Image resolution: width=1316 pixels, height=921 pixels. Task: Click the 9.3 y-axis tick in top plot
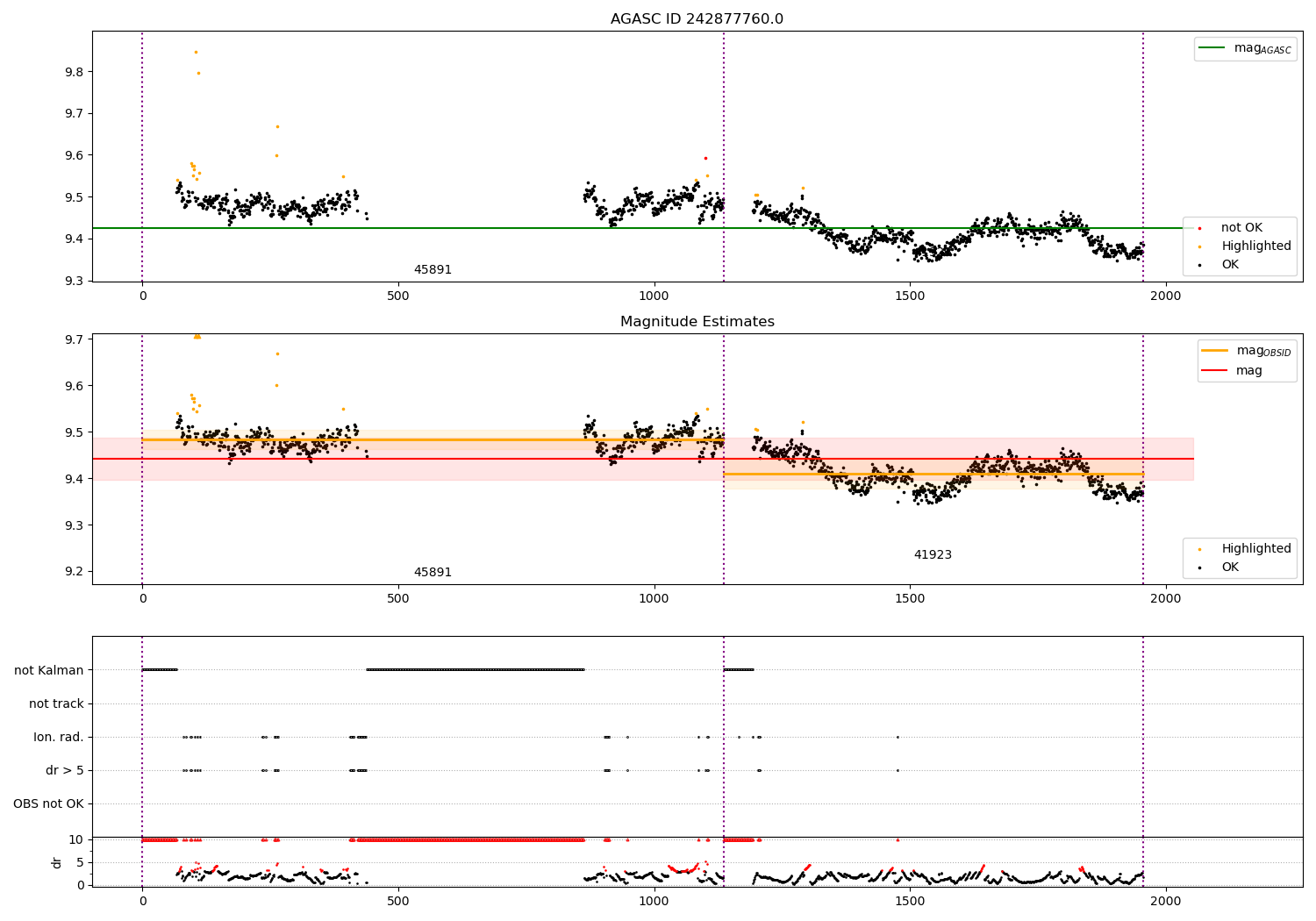(x=75, y=282)
